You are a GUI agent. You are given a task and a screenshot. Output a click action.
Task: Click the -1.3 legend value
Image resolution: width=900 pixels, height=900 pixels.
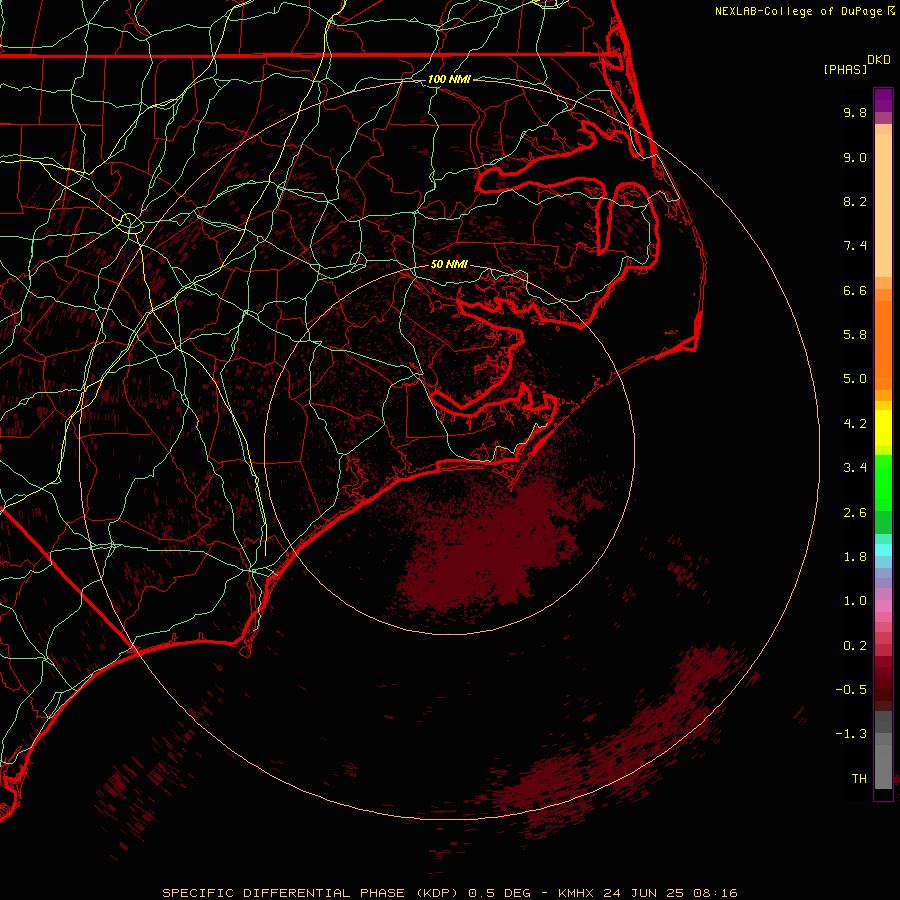851,734
